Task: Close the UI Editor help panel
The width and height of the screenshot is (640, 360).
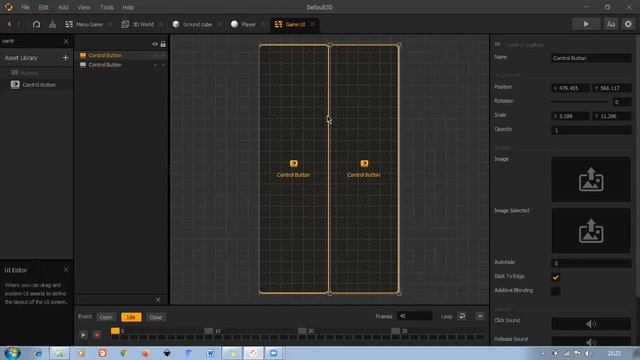Action: tap(66, 270)
